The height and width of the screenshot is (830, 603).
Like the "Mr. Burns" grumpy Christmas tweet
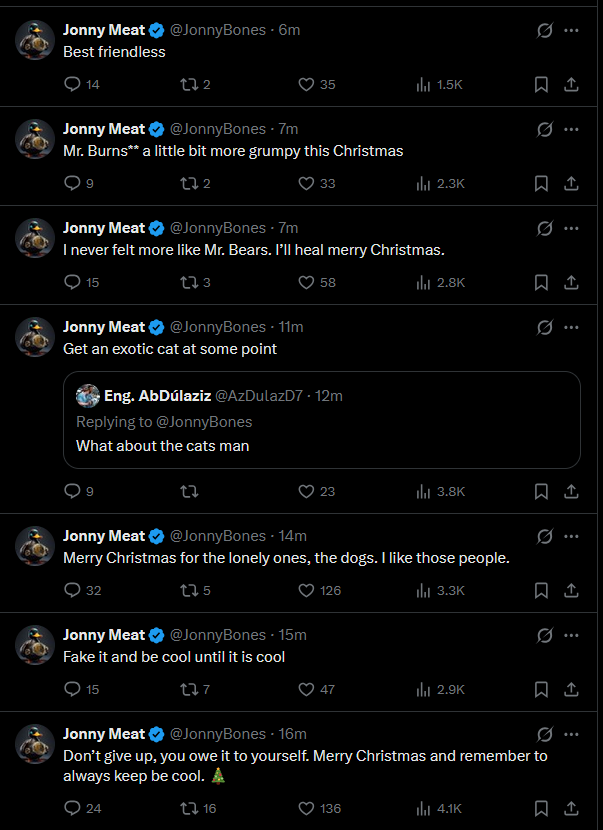pyautogui.click(x=308, y=183)
